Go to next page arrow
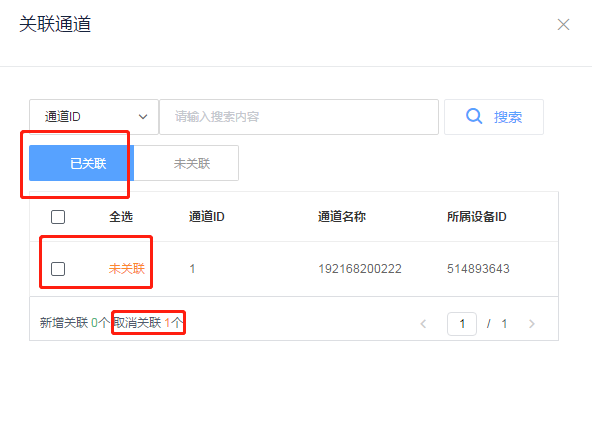The height and width of the screenshot is (431, 592). [532, 324]
